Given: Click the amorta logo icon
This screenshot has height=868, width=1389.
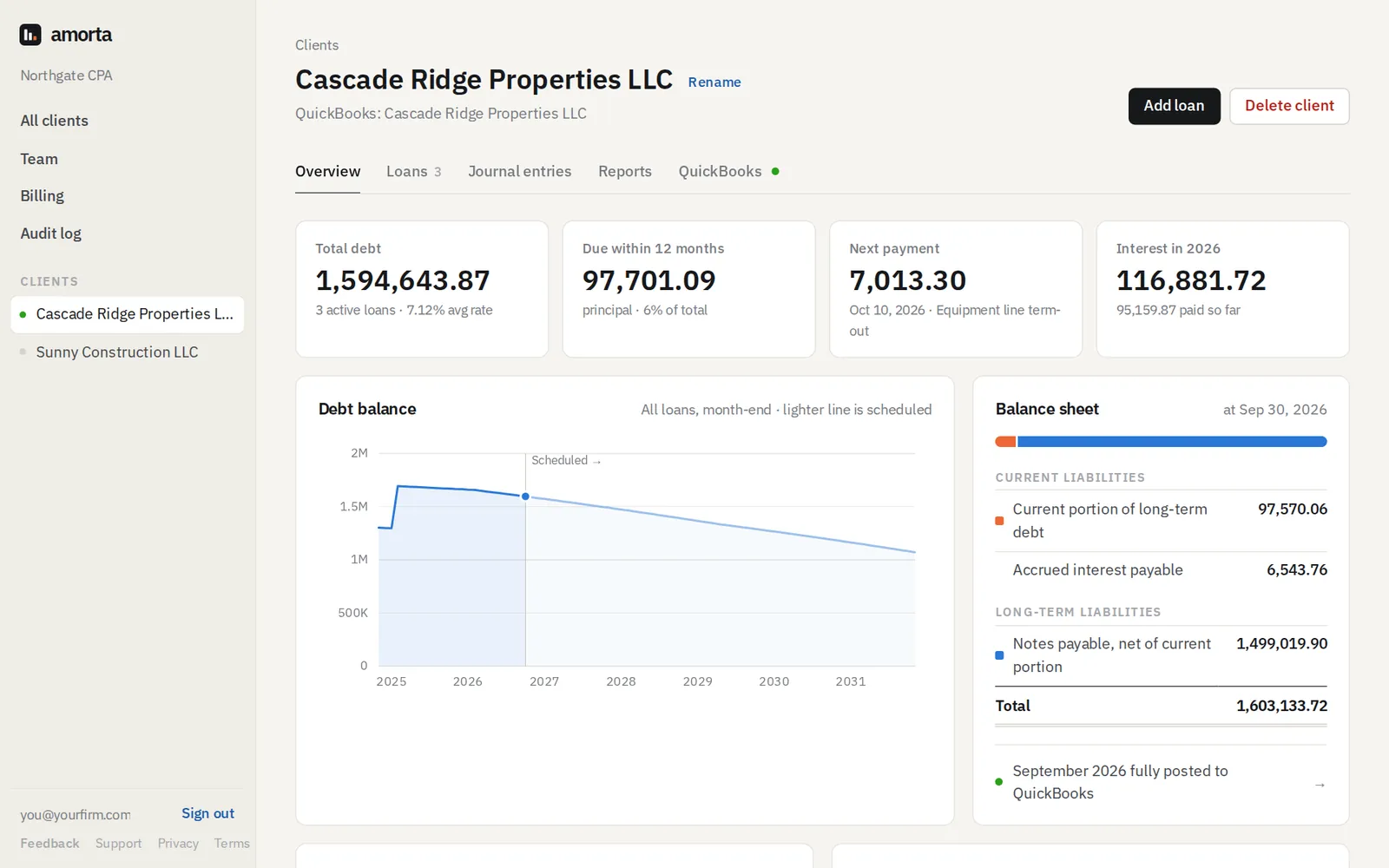Looking at the screenshot, I should tap(30, 35).
